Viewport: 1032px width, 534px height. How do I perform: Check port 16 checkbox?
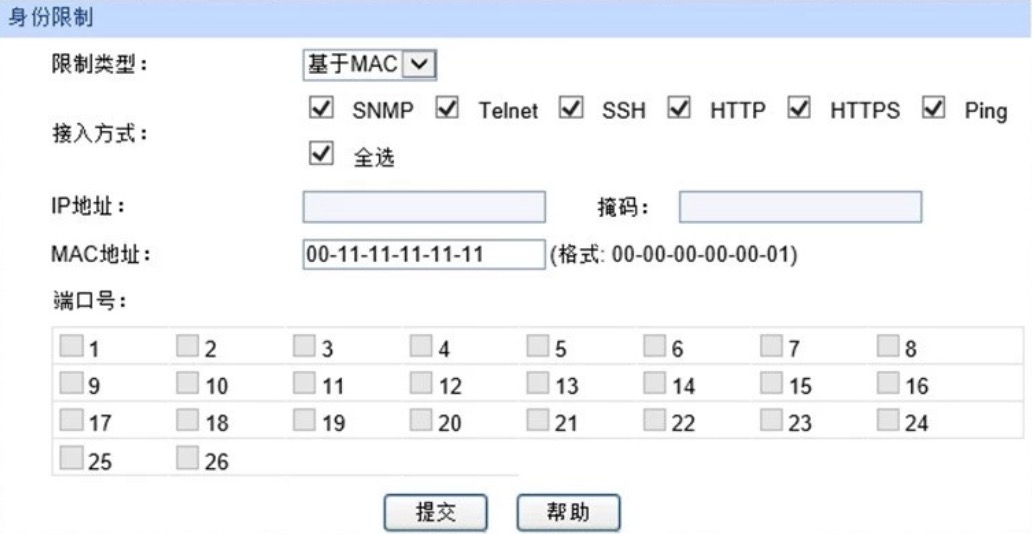pyautogui.click(x=888, y=381)
